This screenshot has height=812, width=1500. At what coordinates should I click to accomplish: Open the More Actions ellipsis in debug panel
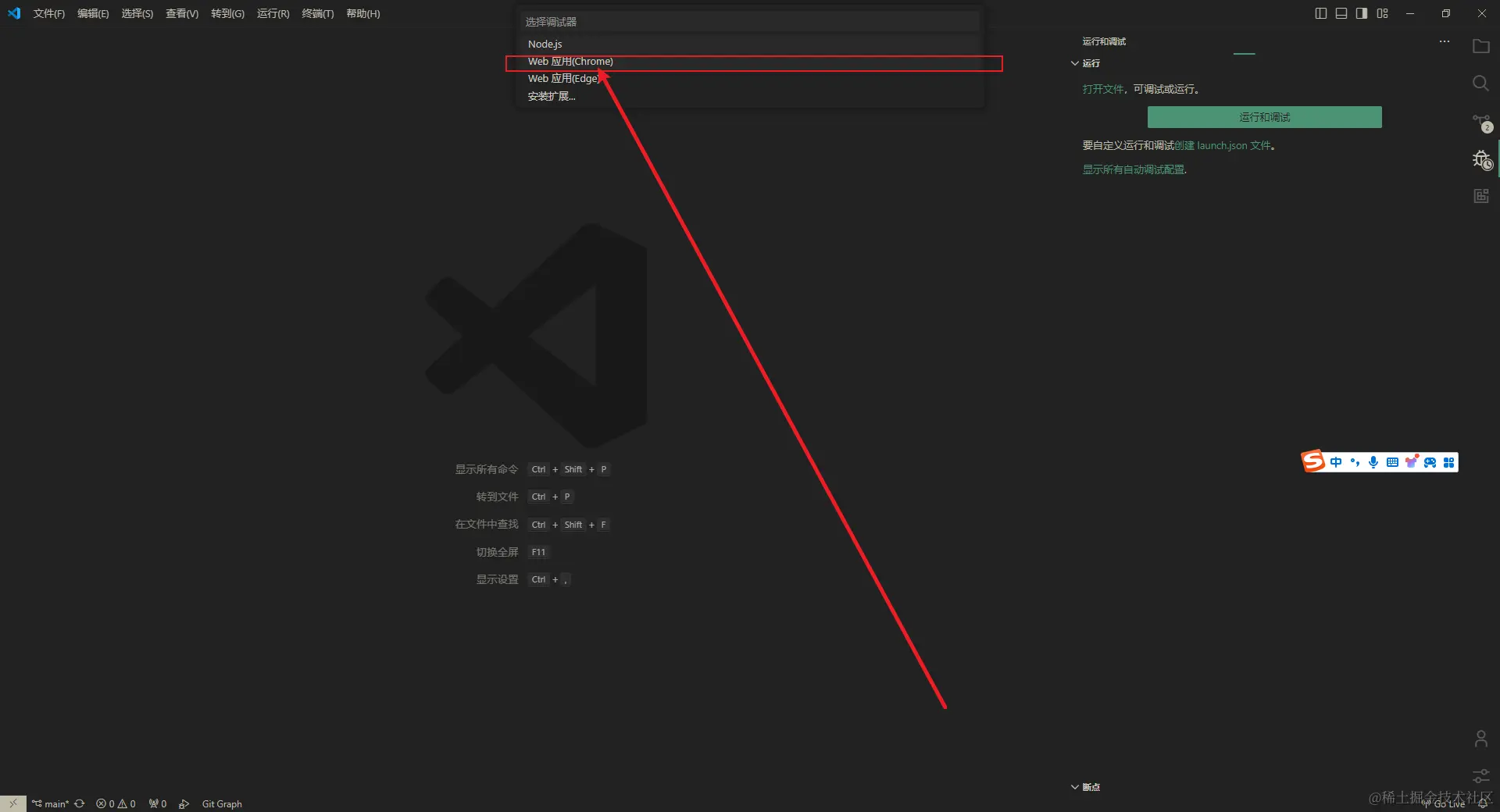click(x=1445, y=41)
